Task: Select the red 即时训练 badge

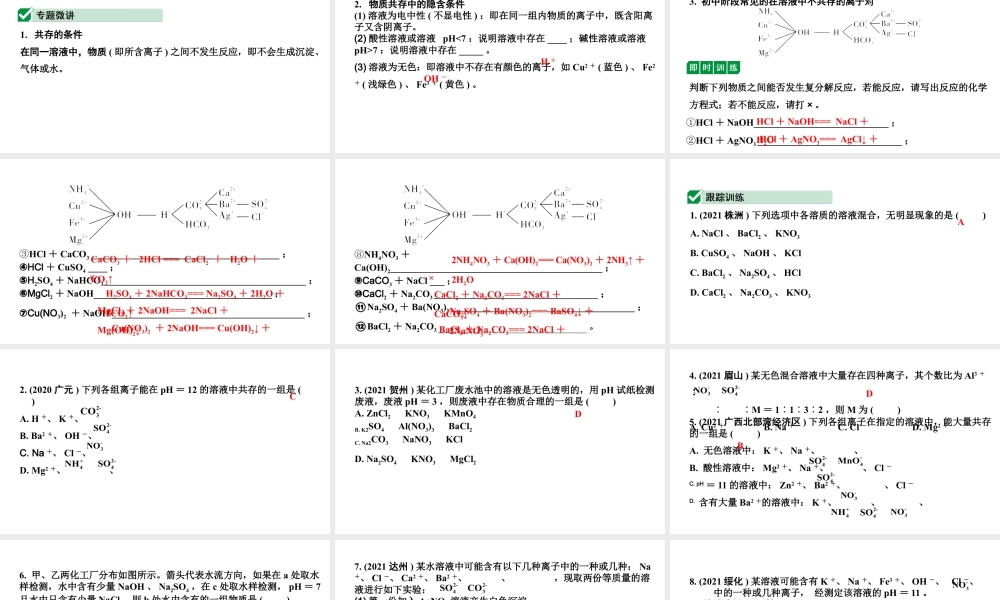Action: [714, 67]
